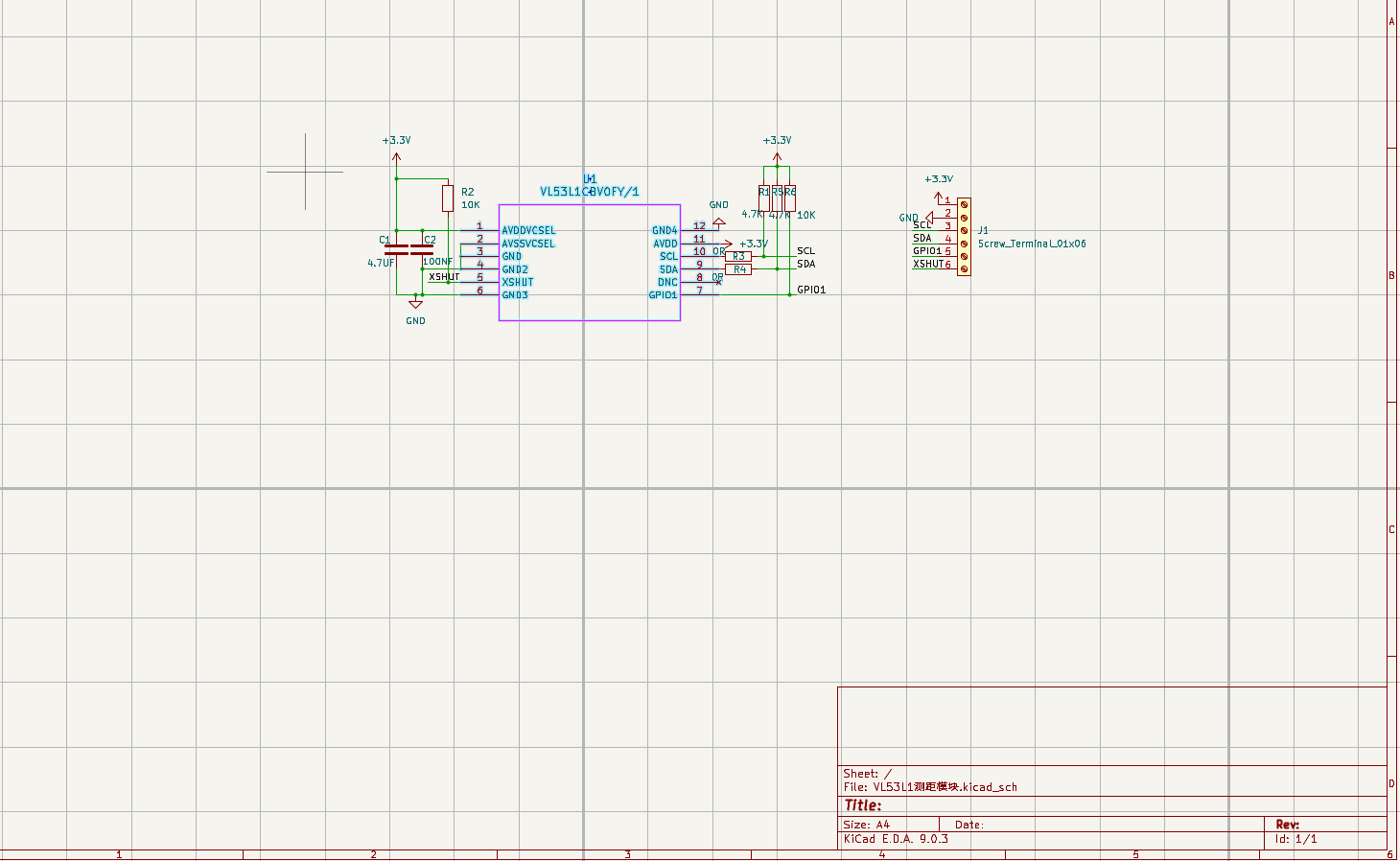Select the U1 chip body outline
The height and width of the screenshot is (861, 1400).
590,263
